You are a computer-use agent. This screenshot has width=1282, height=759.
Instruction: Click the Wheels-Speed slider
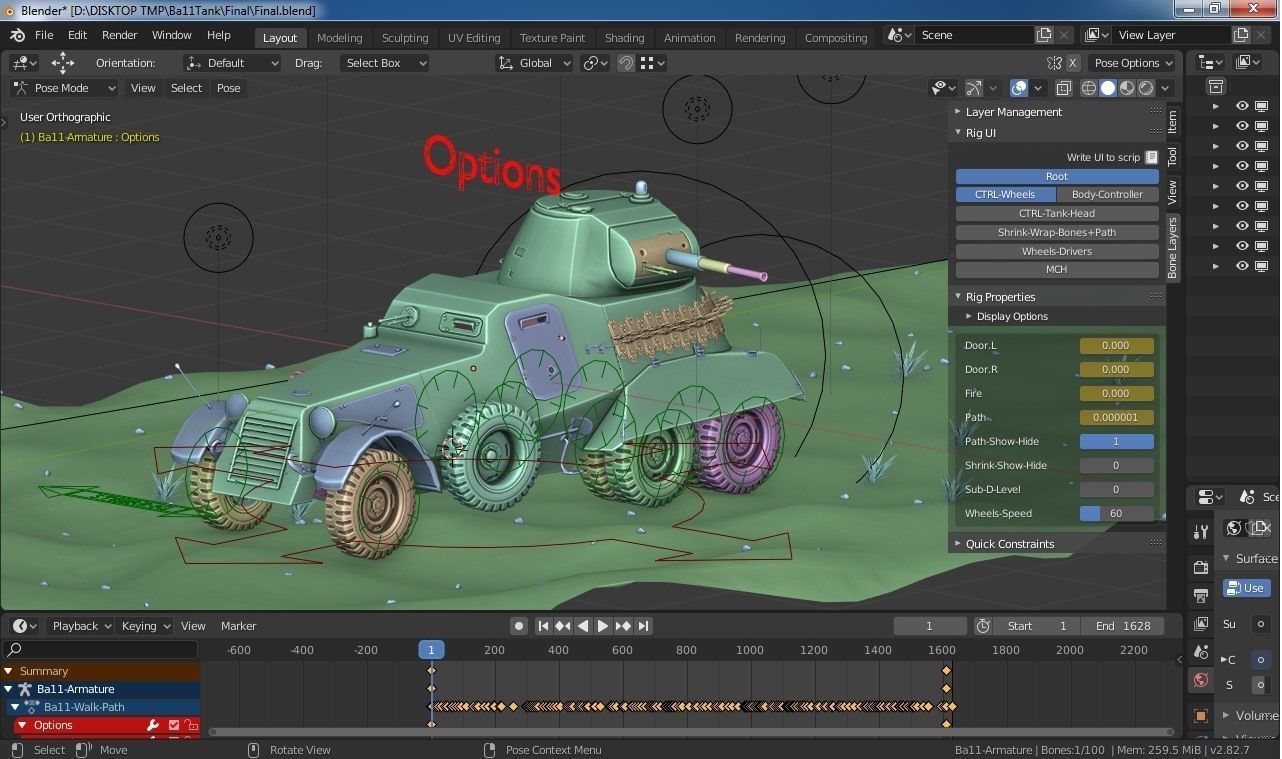(1116, 513)
